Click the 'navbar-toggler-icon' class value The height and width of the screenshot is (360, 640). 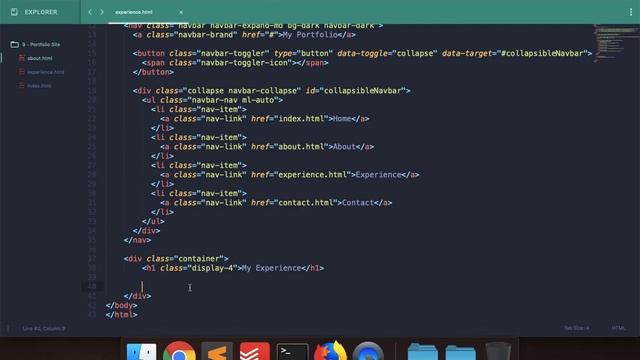(x=244, y=63)
